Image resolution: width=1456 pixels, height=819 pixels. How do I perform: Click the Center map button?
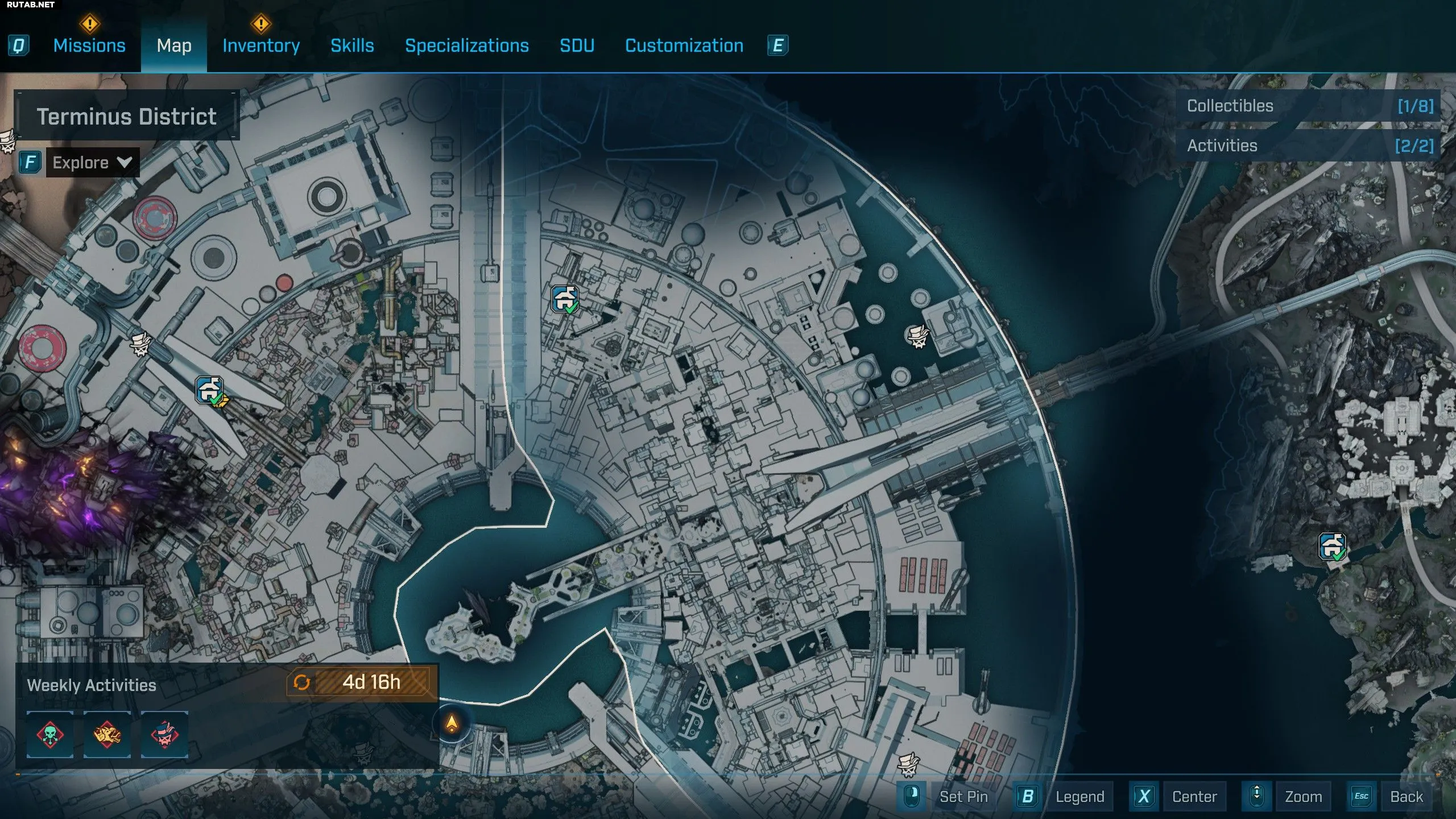tap(1194, 796)
